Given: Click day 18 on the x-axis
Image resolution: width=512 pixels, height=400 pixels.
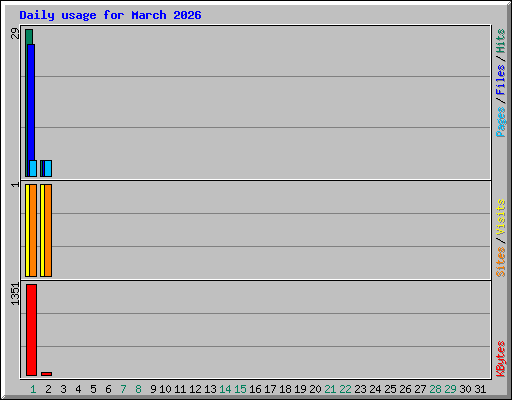Looking at the screenshot, I should click(285, 389).
